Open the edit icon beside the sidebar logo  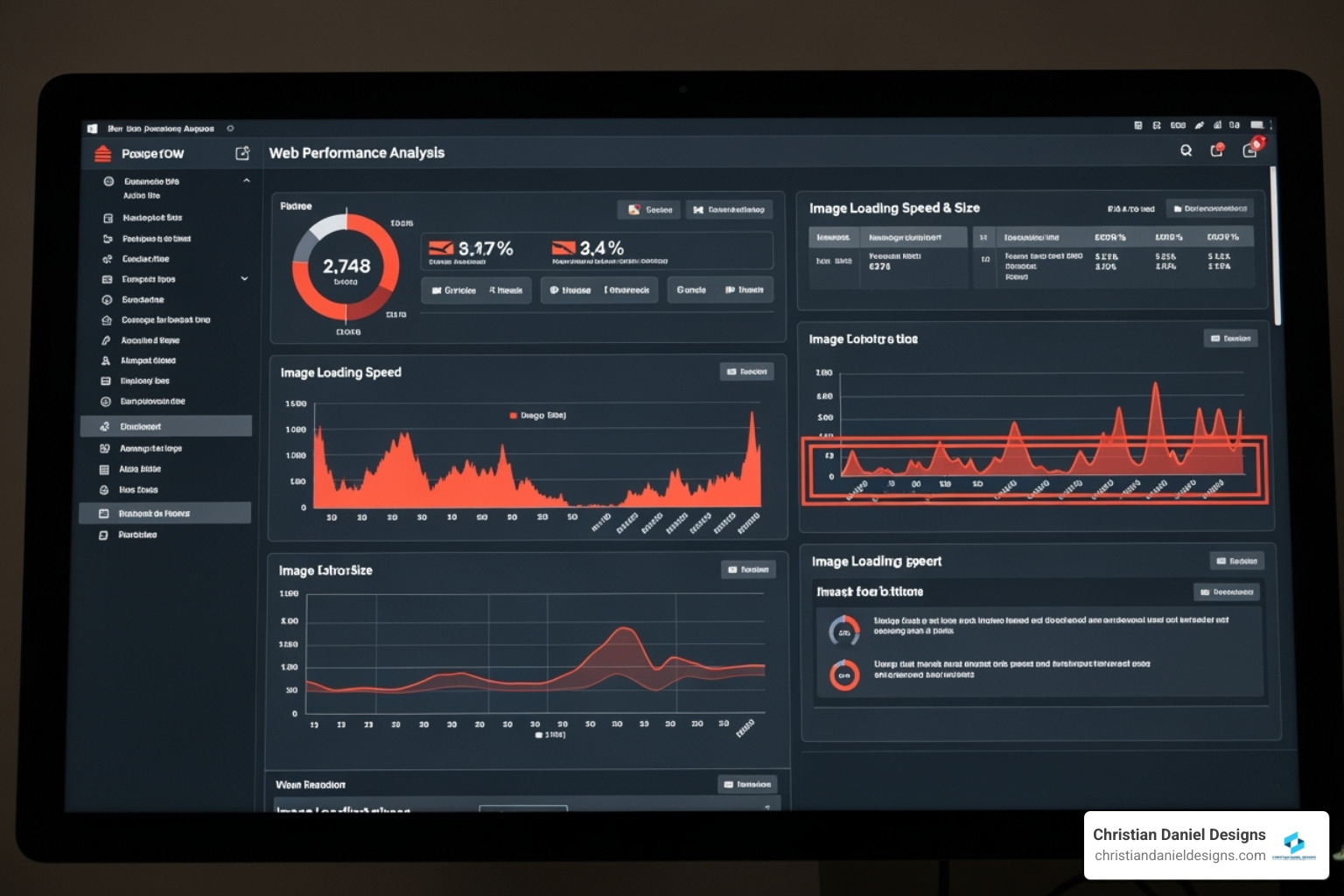tap(242, 153)
